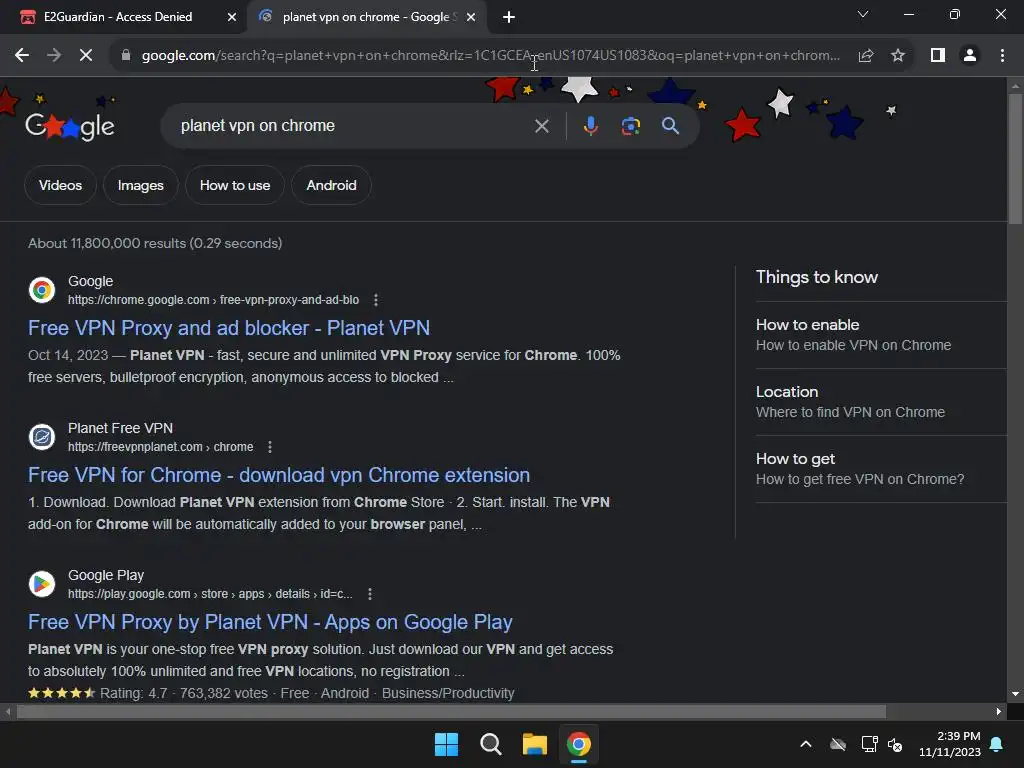Image resolution: width=1024 pixels, height=768 pixels.
Task: Filter results by Images
Action: (x=140, y=185)
